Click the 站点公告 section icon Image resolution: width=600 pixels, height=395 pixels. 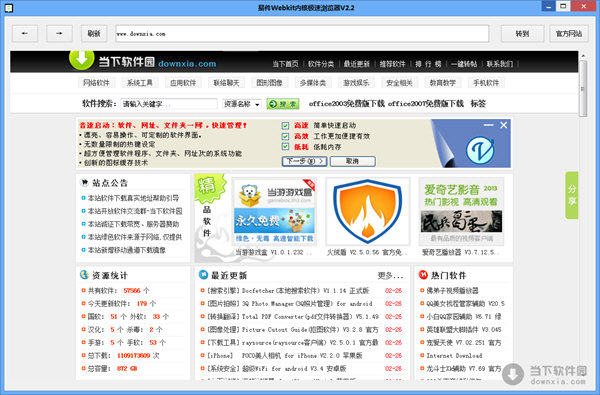coord(84,182)
